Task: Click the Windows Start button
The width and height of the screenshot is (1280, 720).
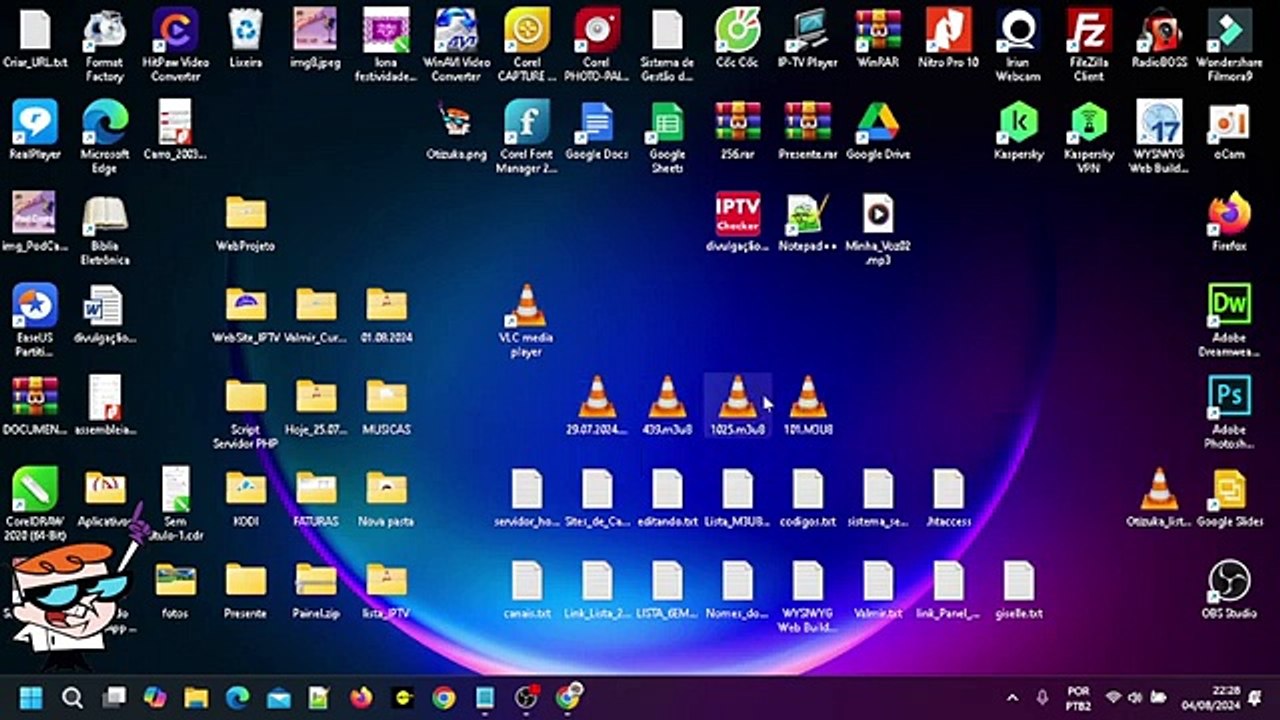Action: (x=31, y=697)
